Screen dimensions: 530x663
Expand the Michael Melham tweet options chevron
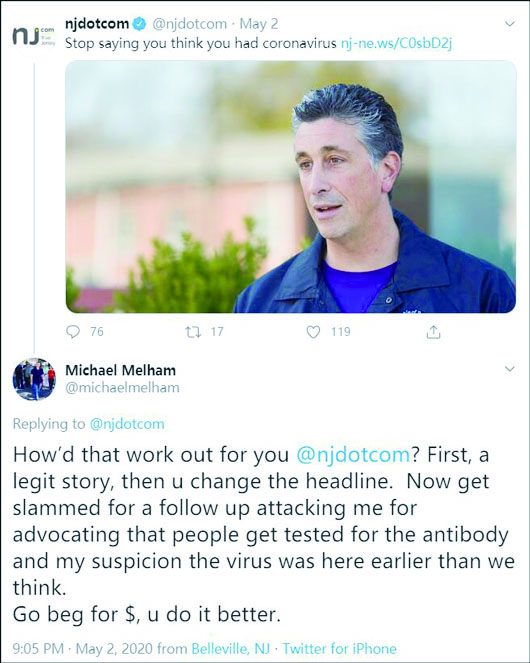(510, 369)
